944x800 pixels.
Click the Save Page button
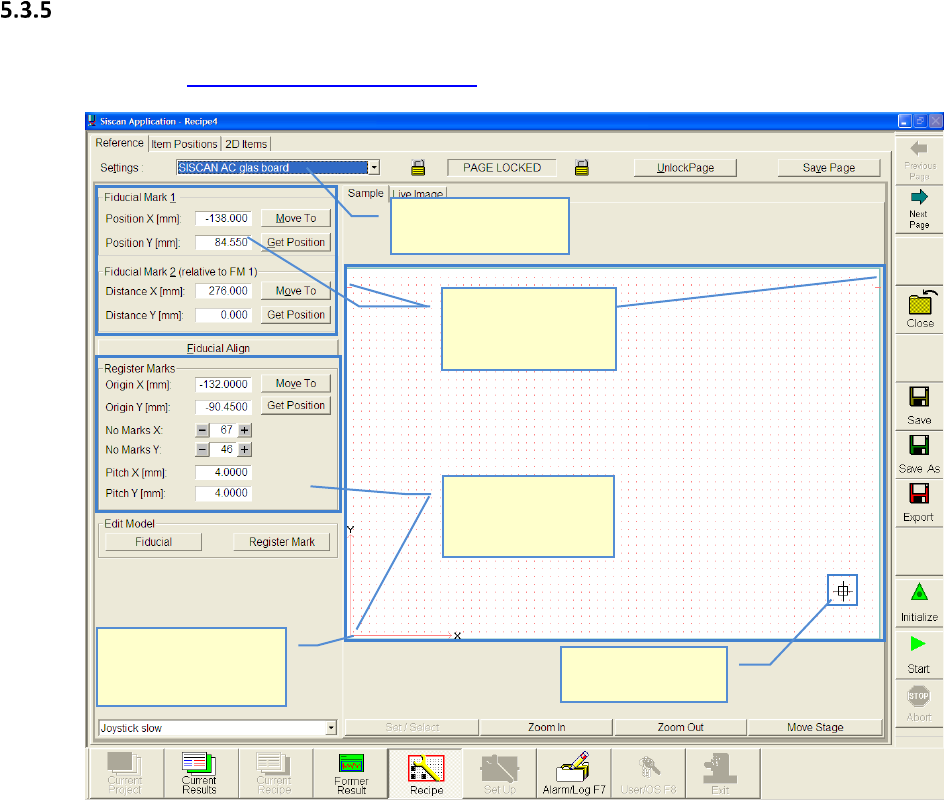click(x=829, y=167)
